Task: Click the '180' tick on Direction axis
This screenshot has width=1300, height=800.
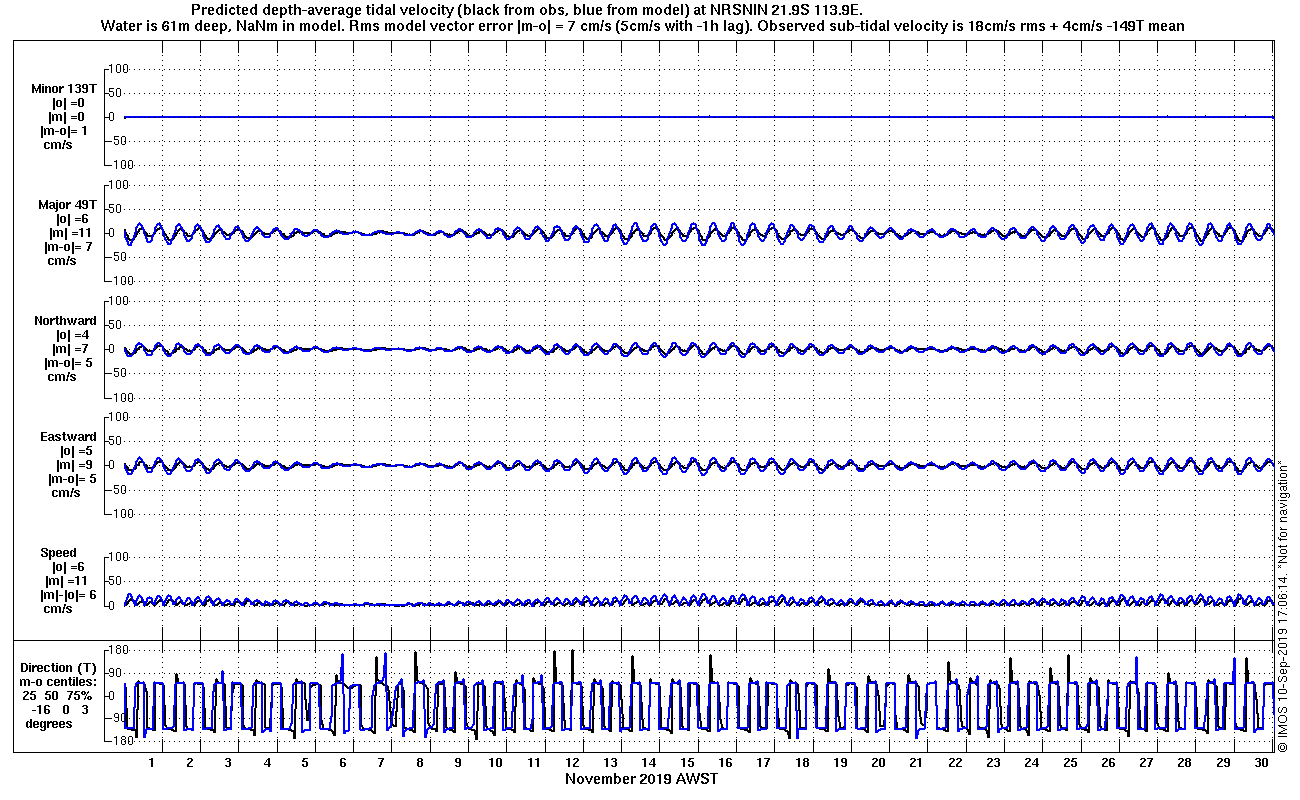Action: (121, 649)
